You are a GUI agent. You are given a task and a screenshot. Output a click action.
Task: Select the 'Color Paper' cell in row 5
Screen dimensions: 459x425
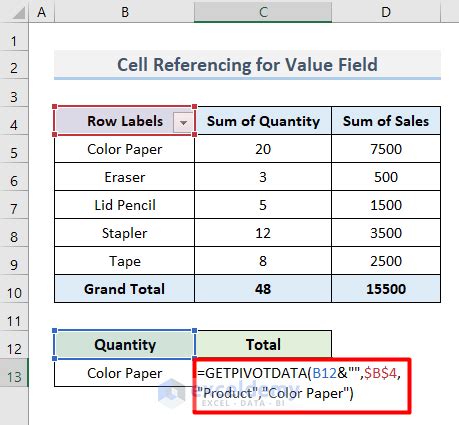125,149
